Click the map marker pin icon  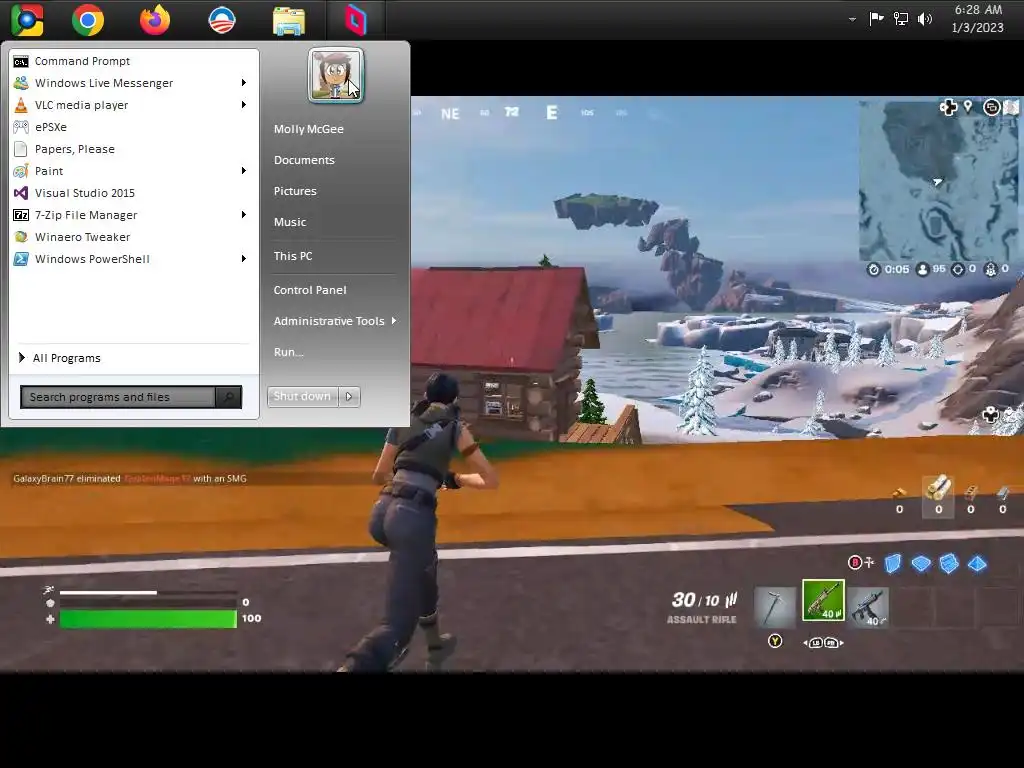click(968, 106)
